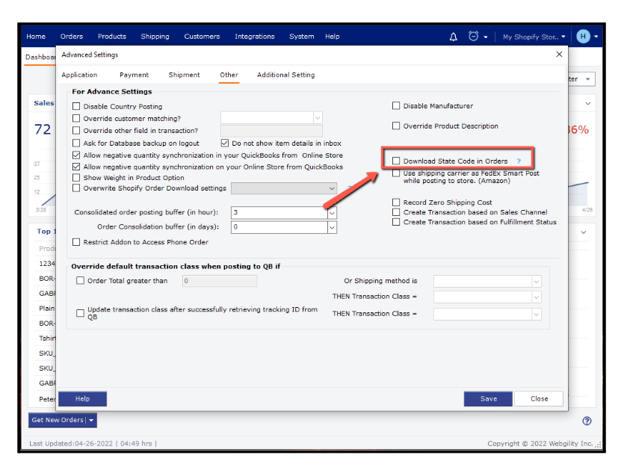Image resolution: width=624 pixels, height=467 pixels.
Task: Expand the Get New Orders dropdown arrow
Action: pyautogui.click(x=92, y=421)
